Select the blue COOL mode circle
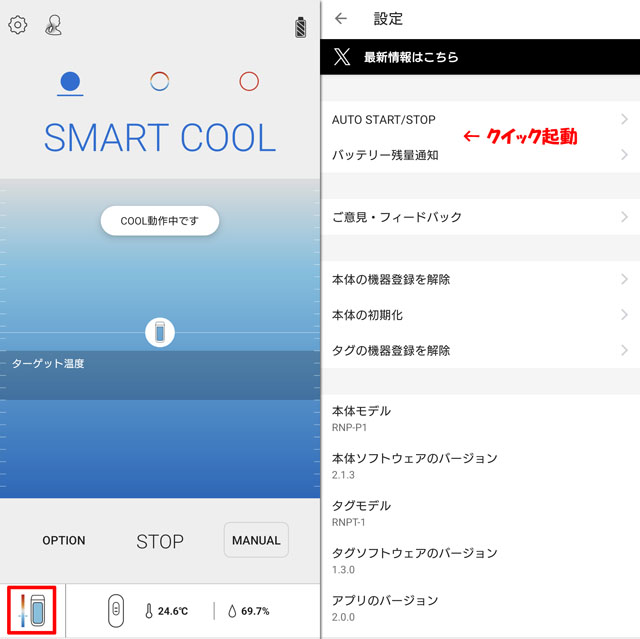The width and height of the screenshot is (640, 639). [x=70, y=81]
